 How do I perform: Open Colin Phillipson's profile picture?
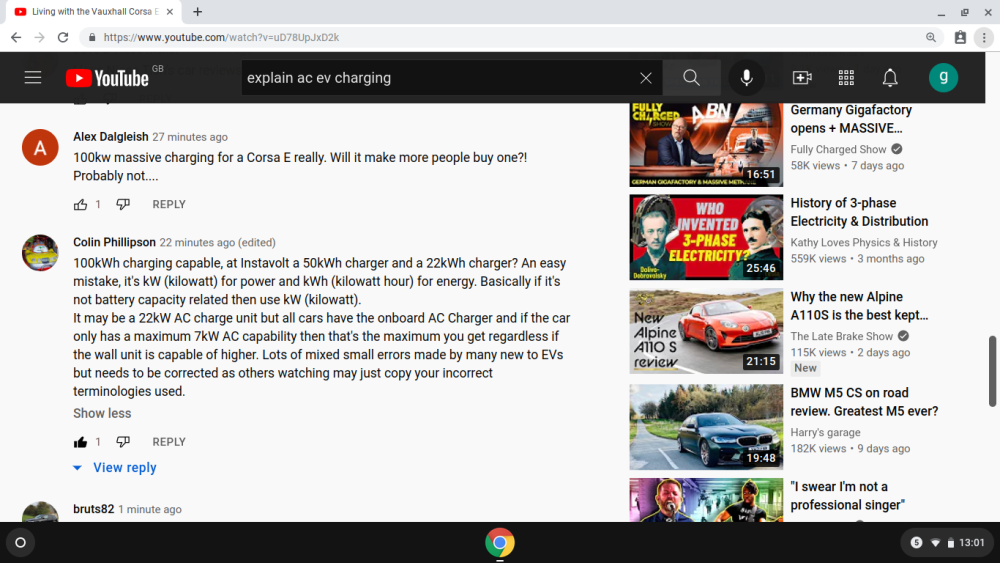click(40, 253)
